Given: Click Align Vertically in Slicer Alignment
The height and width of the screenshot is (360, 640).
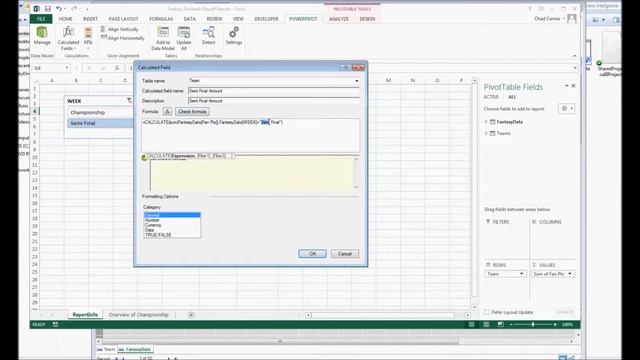Looking at the screenshot, I should pos(120,29).
